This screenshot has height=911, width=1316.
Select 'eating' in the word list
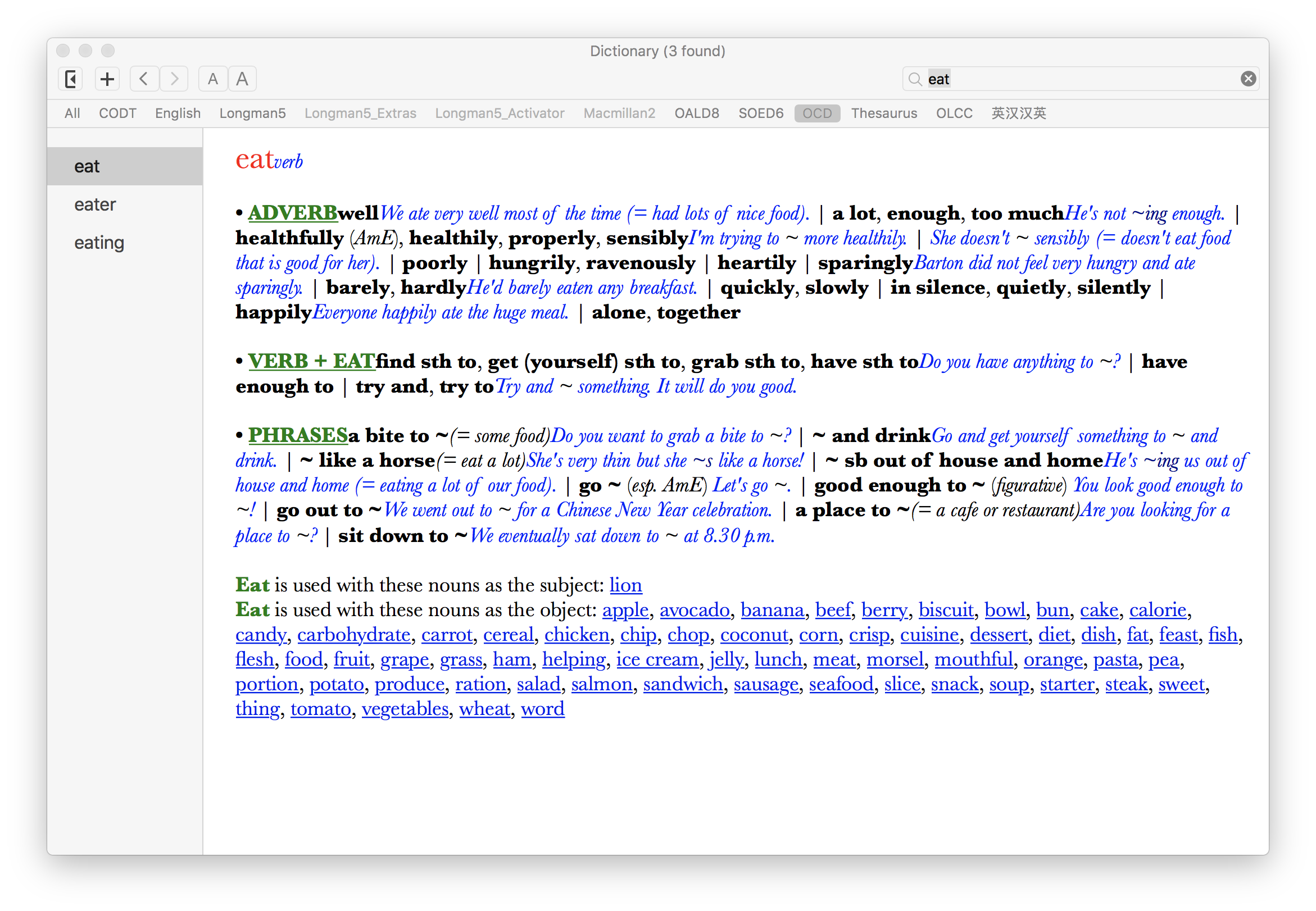(99, 242)
